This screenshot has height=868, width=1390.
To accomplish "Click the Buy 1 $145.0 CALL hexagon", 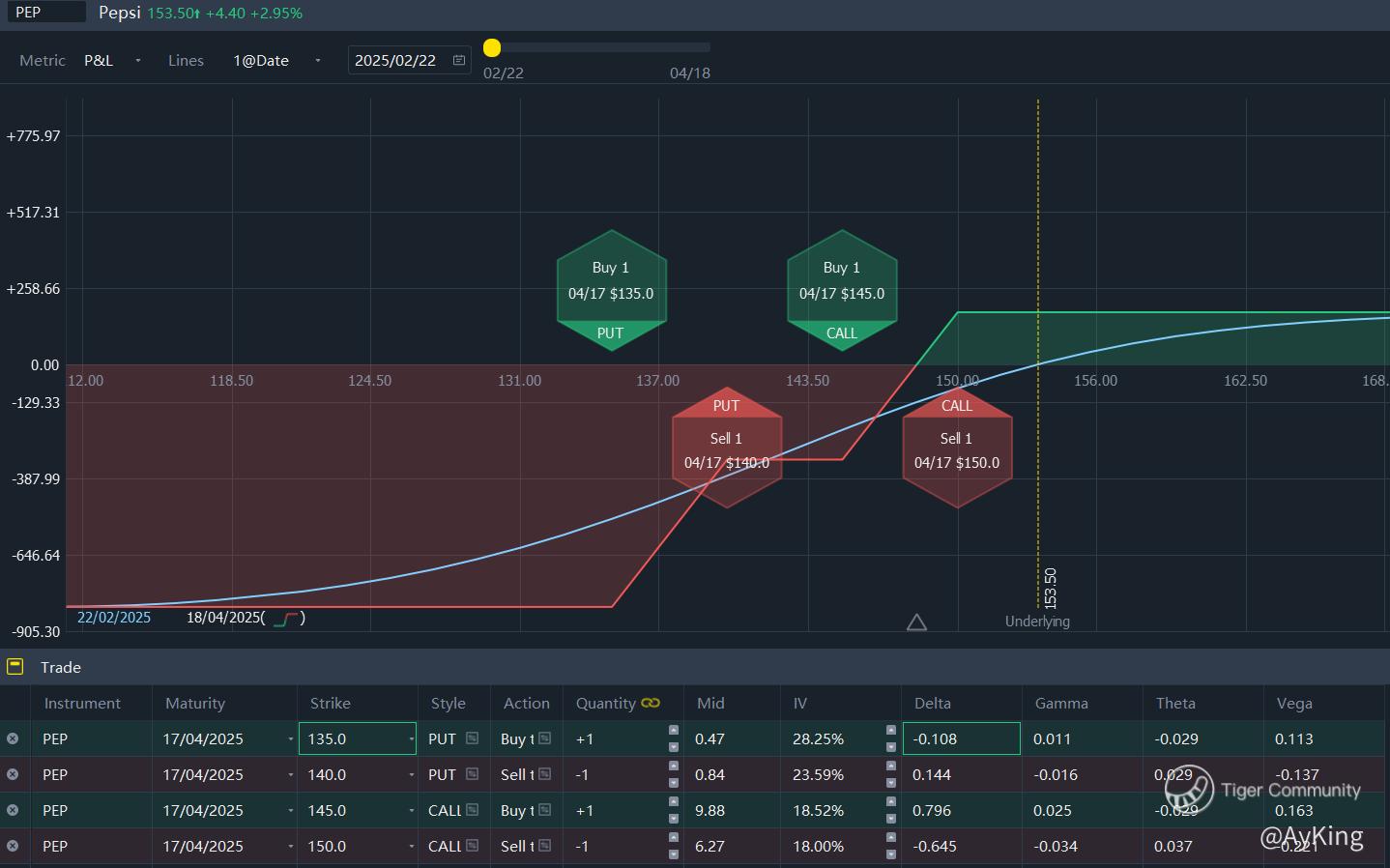I will 842,290.
